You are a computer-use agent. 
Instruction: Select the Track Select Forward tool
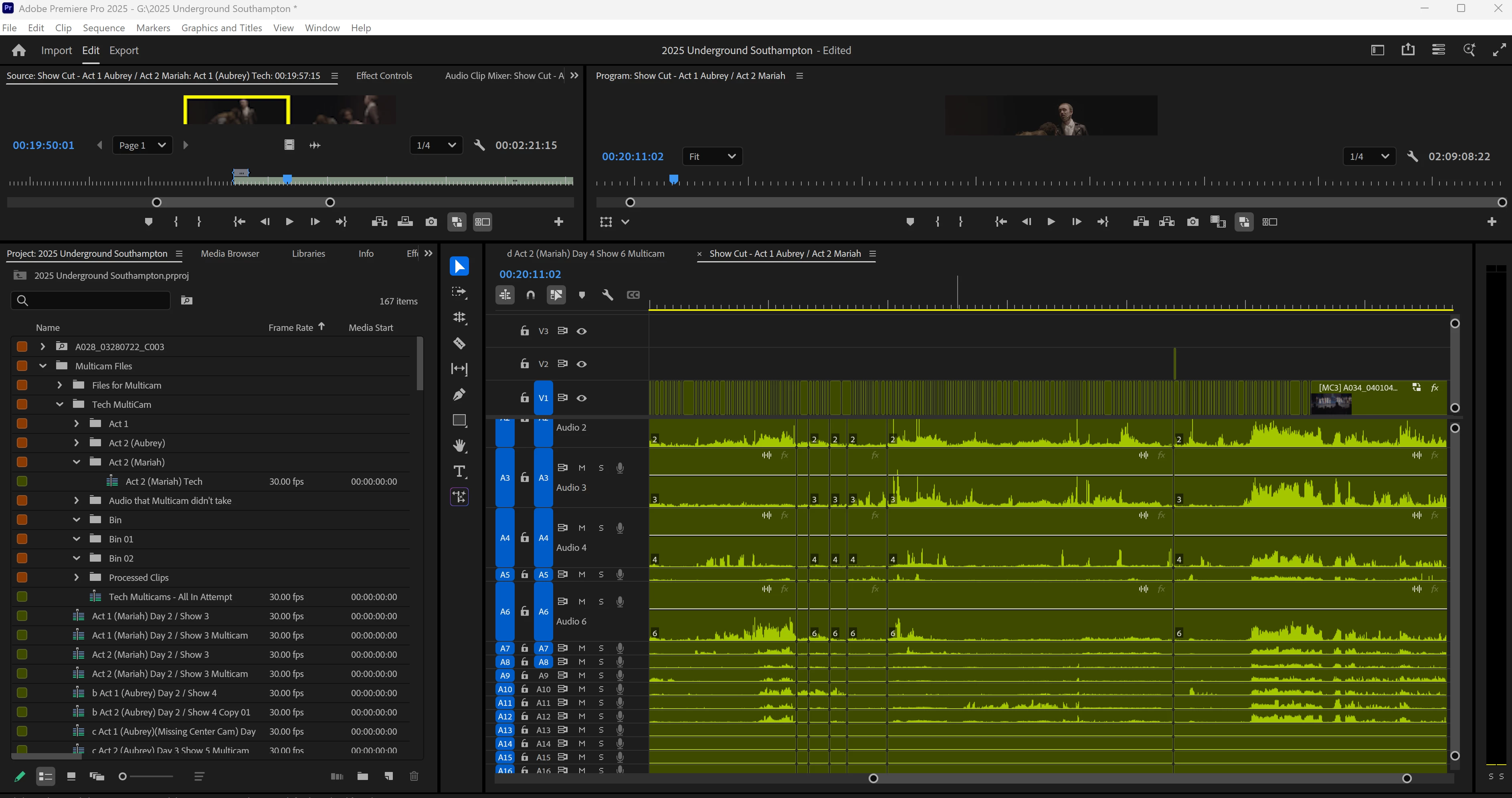point(459,292)
